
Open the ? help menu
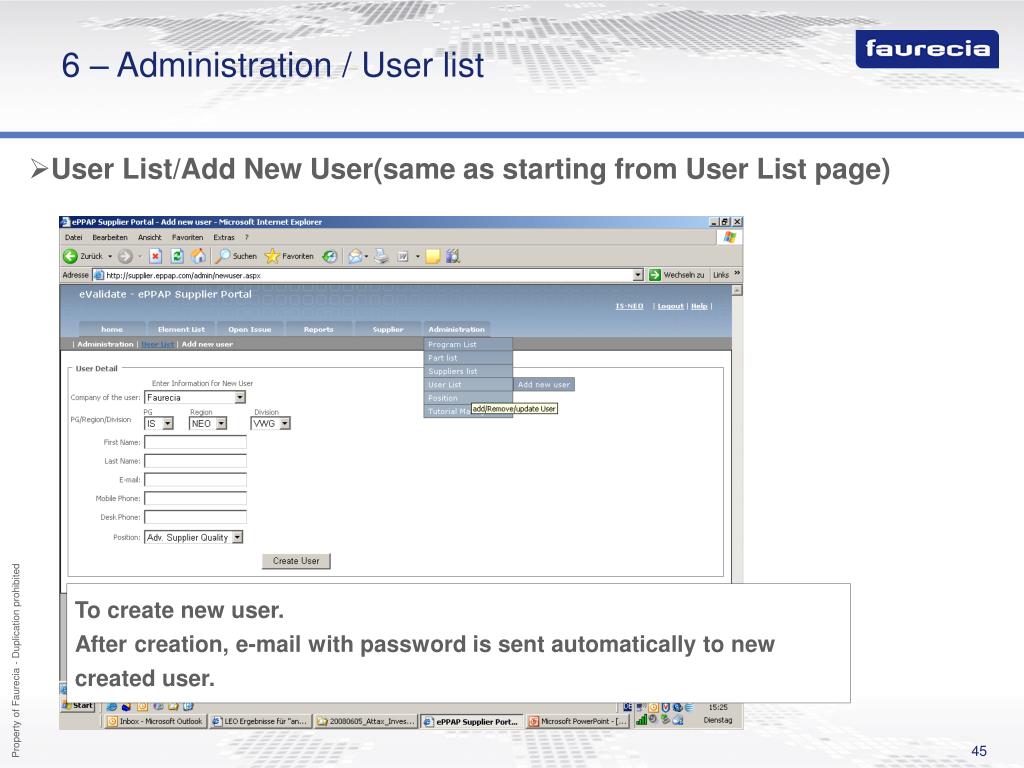tap(247, 237)
